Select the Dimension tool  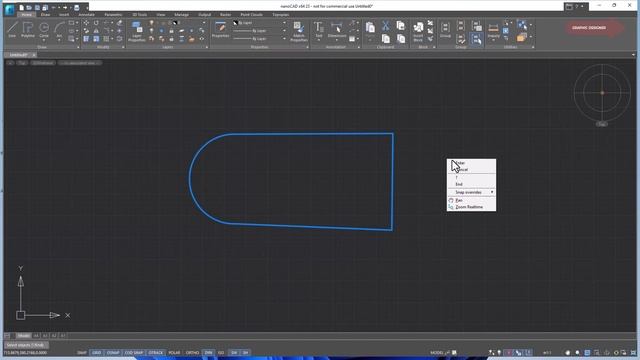pyautogui.click(x=337, y=29)
